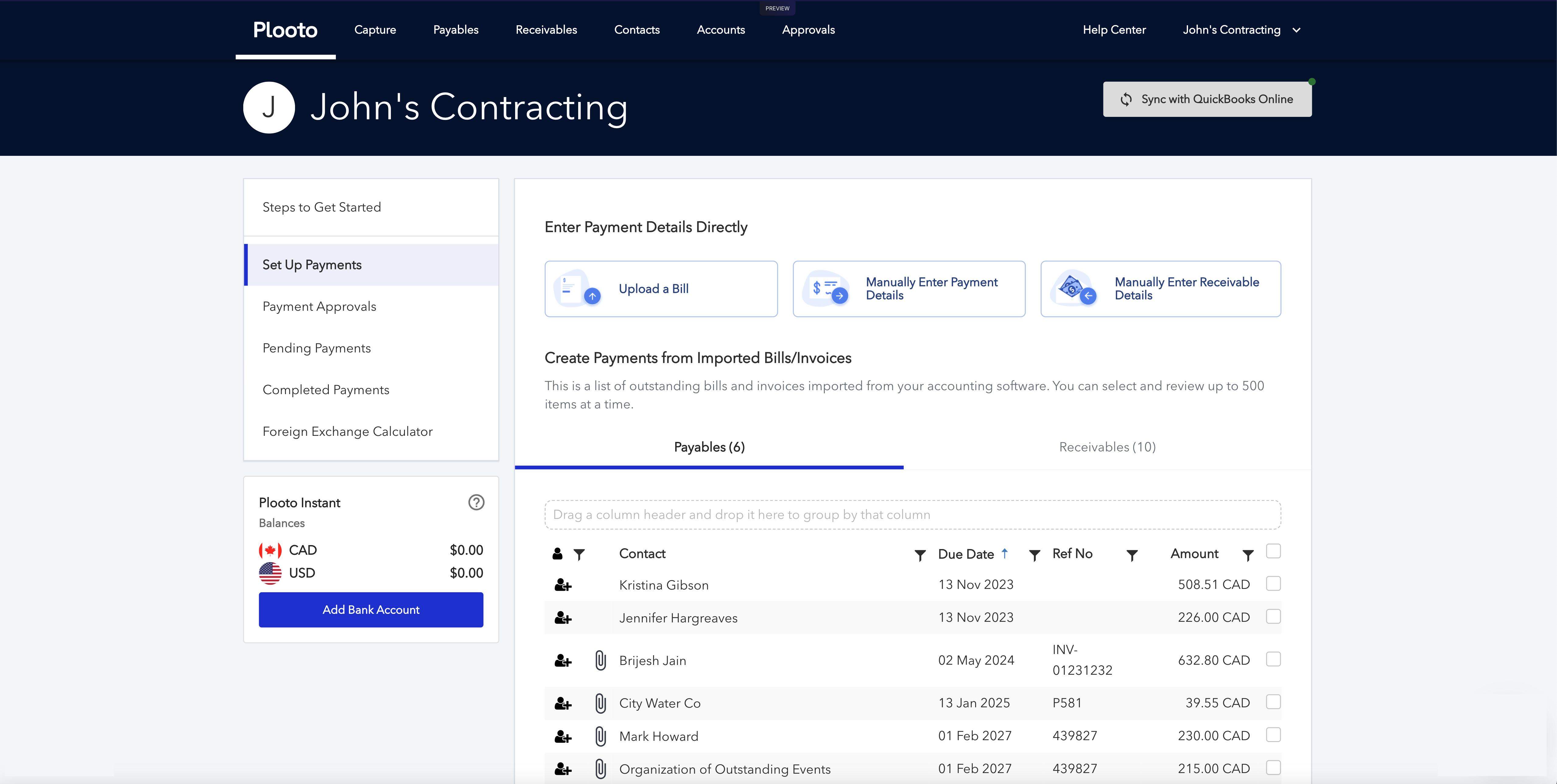
Task: Click the Add Bank Account button
Action: click(x=371, y=609)
